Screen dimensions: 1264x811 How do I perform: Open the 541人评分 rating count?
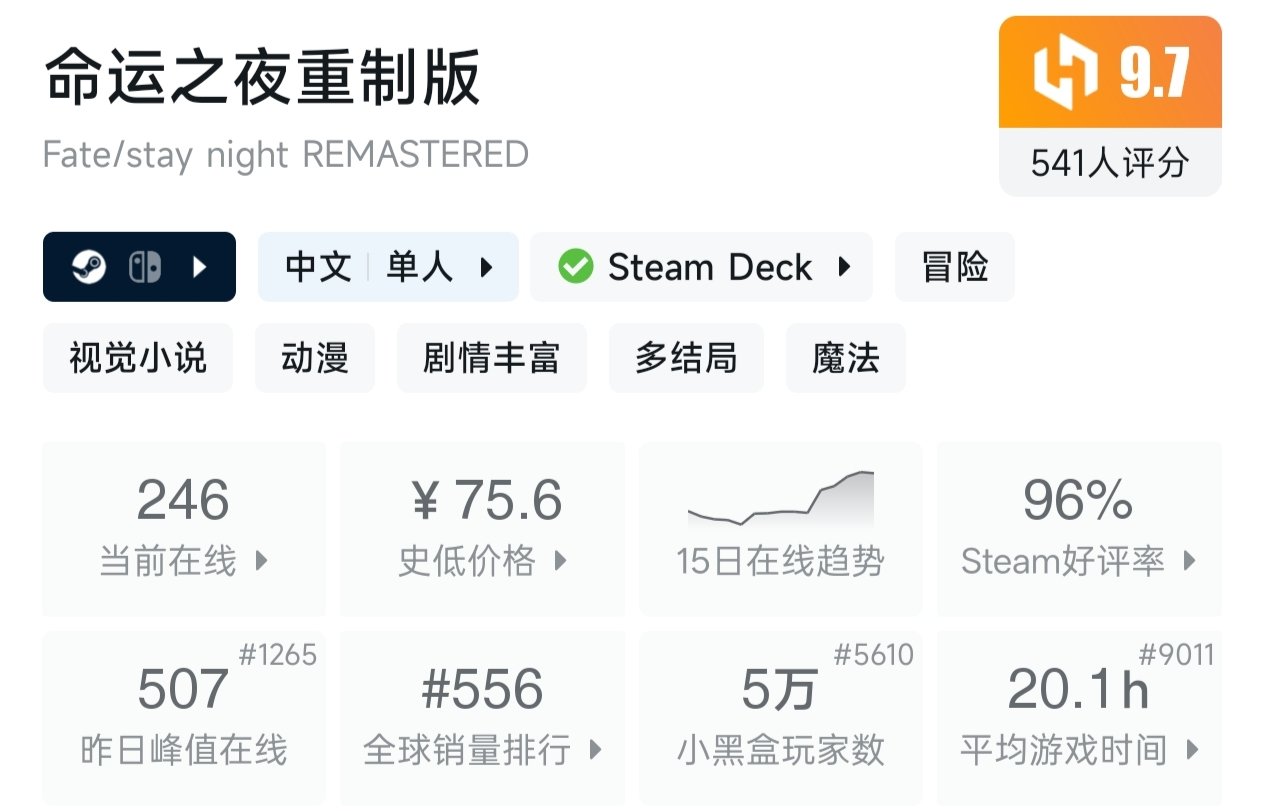(x=1110, y=163)
